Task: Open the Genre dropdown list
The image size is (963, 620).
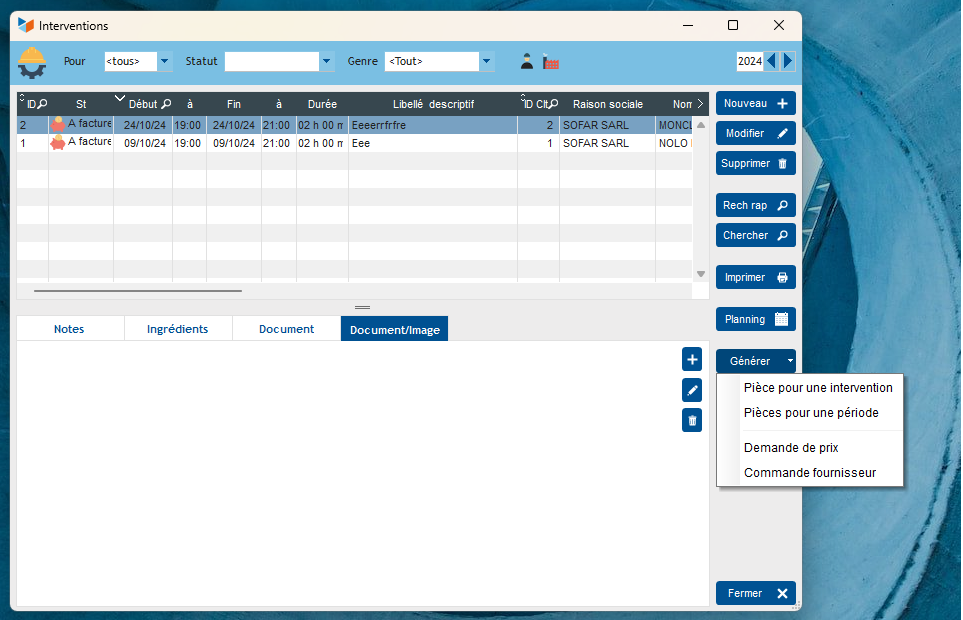Action: coord(487,61)
